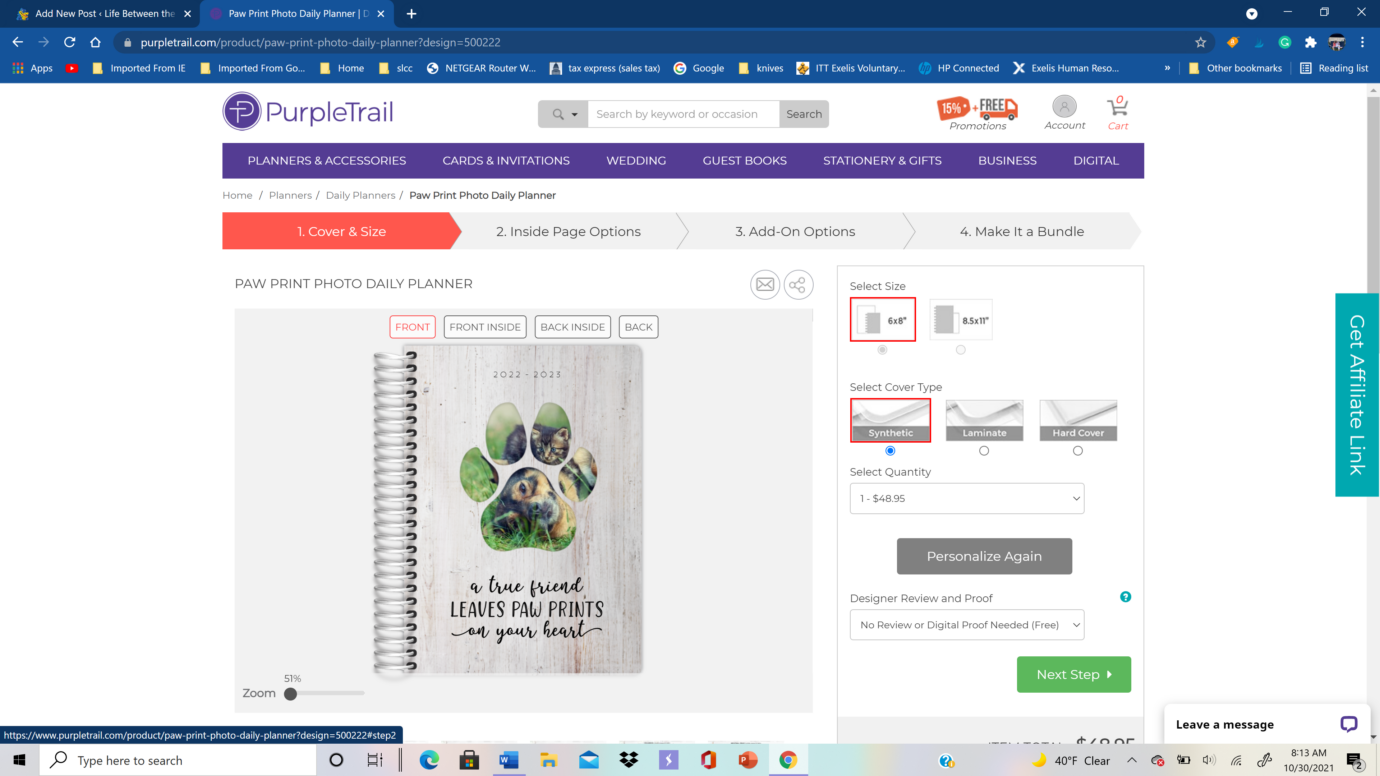Click the browser home icon
Image resolution: width=1380 pixels, height=776 pixels.
pyautogui.click(x=95, y=42)
